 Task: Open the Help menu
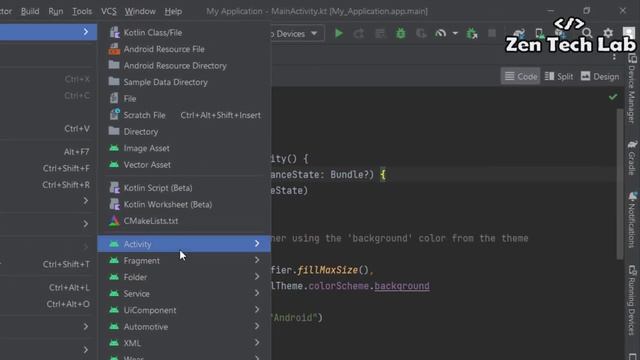[x=173, y=11]
